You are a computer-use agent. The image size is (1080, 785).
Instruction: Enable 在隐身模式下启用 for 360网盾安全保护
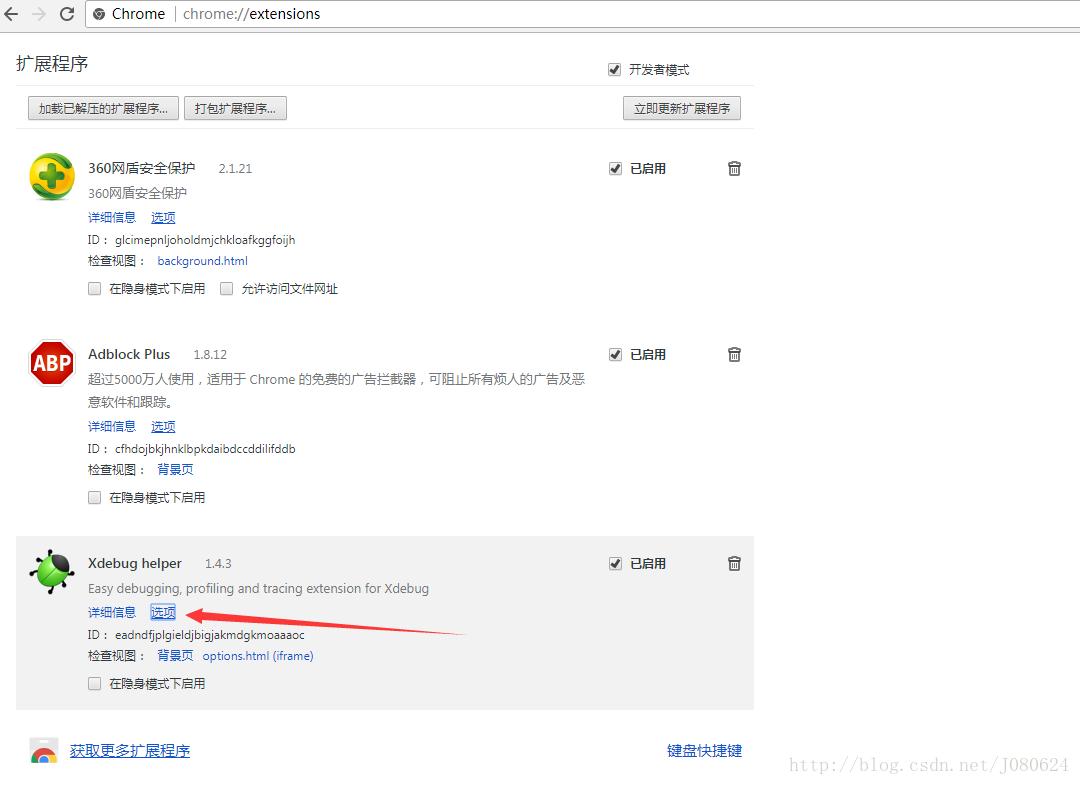click(94, 289)
